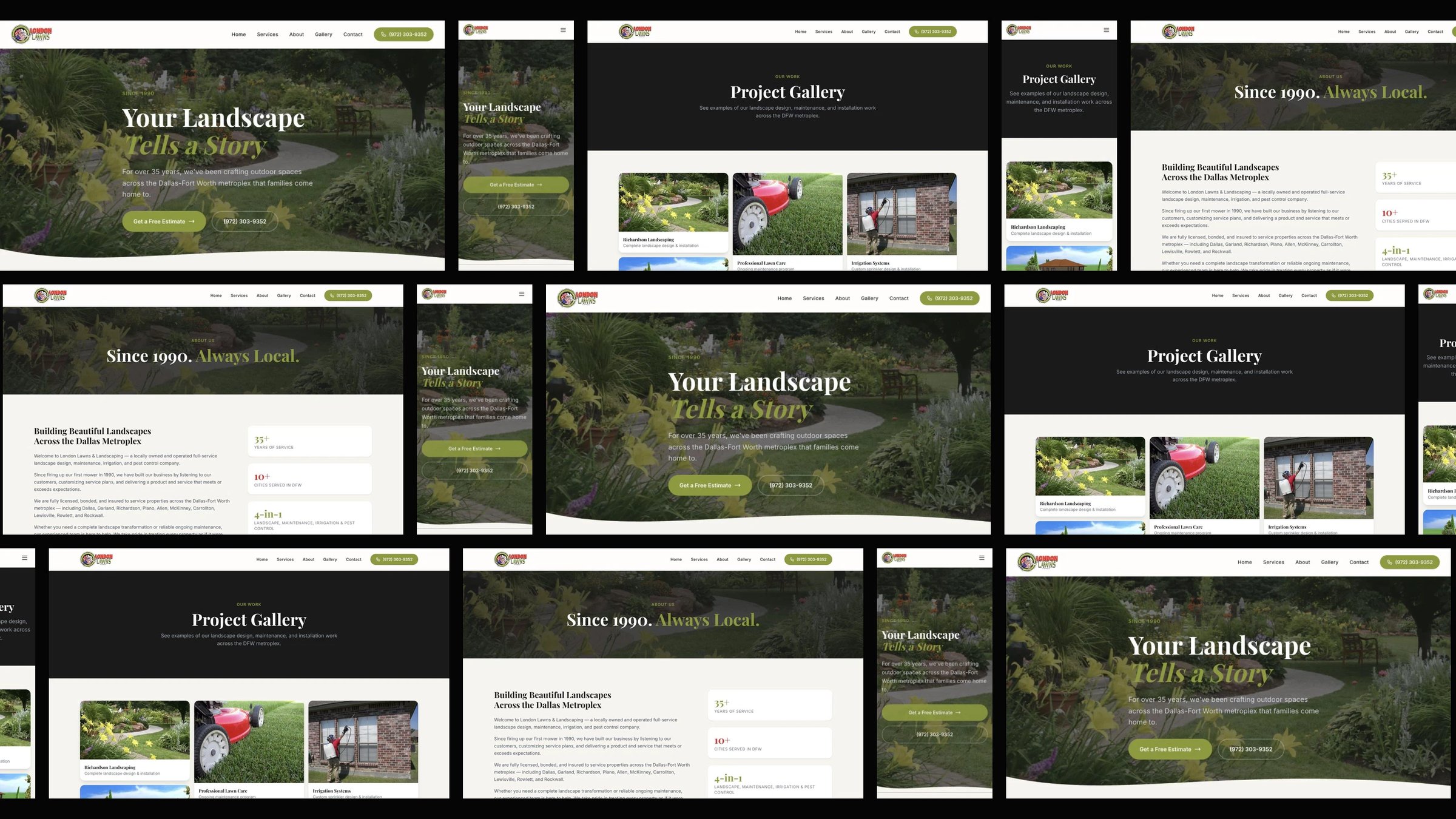This screenshot has height=819, width=1456.
Task: Select Gallery in top-row desktop homepage navigation
Action: point(323,35)
